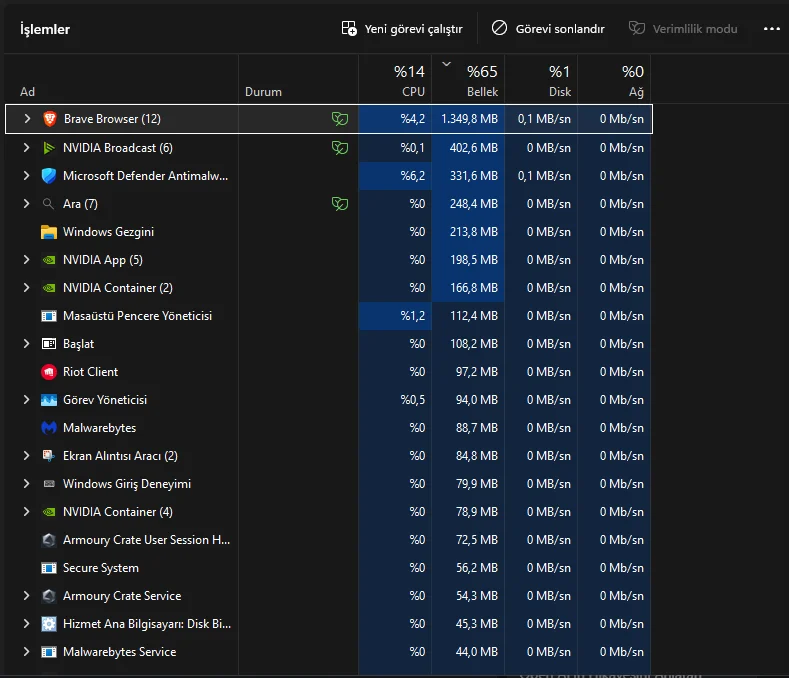Click the Görev Yöneticisi icon
789x678 pixels.
(x=49, y=400)
